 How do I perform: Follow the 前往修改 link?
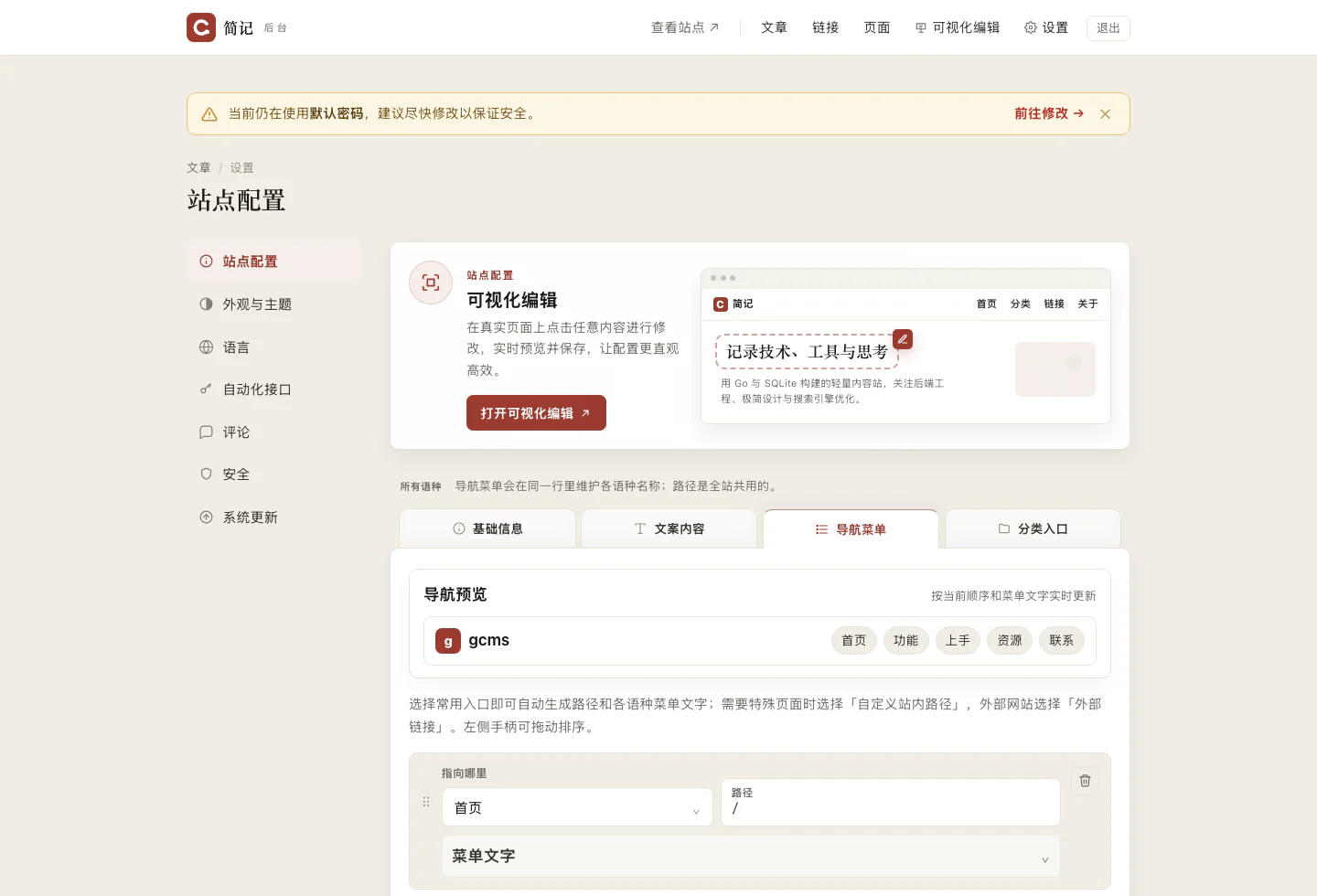coord(1049,113)
